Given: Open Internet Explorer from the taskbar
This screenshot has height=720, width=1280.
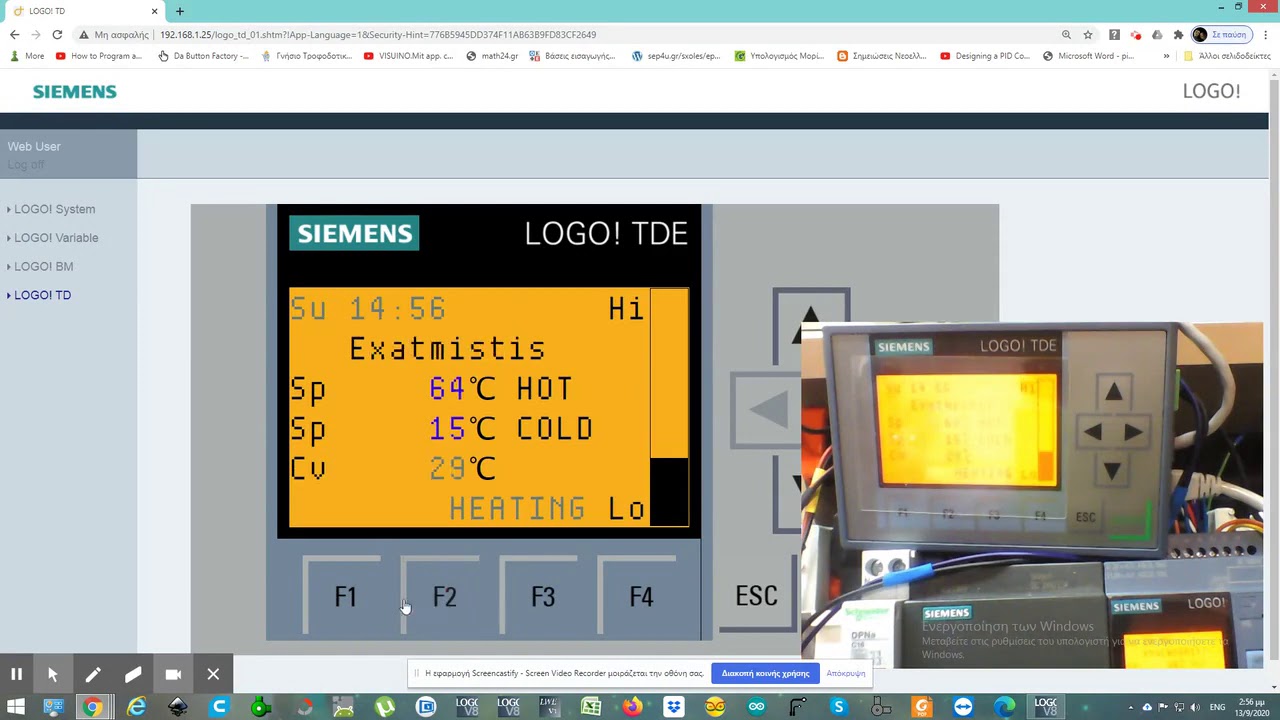Looking at the screenshot, I should [136, 707].
